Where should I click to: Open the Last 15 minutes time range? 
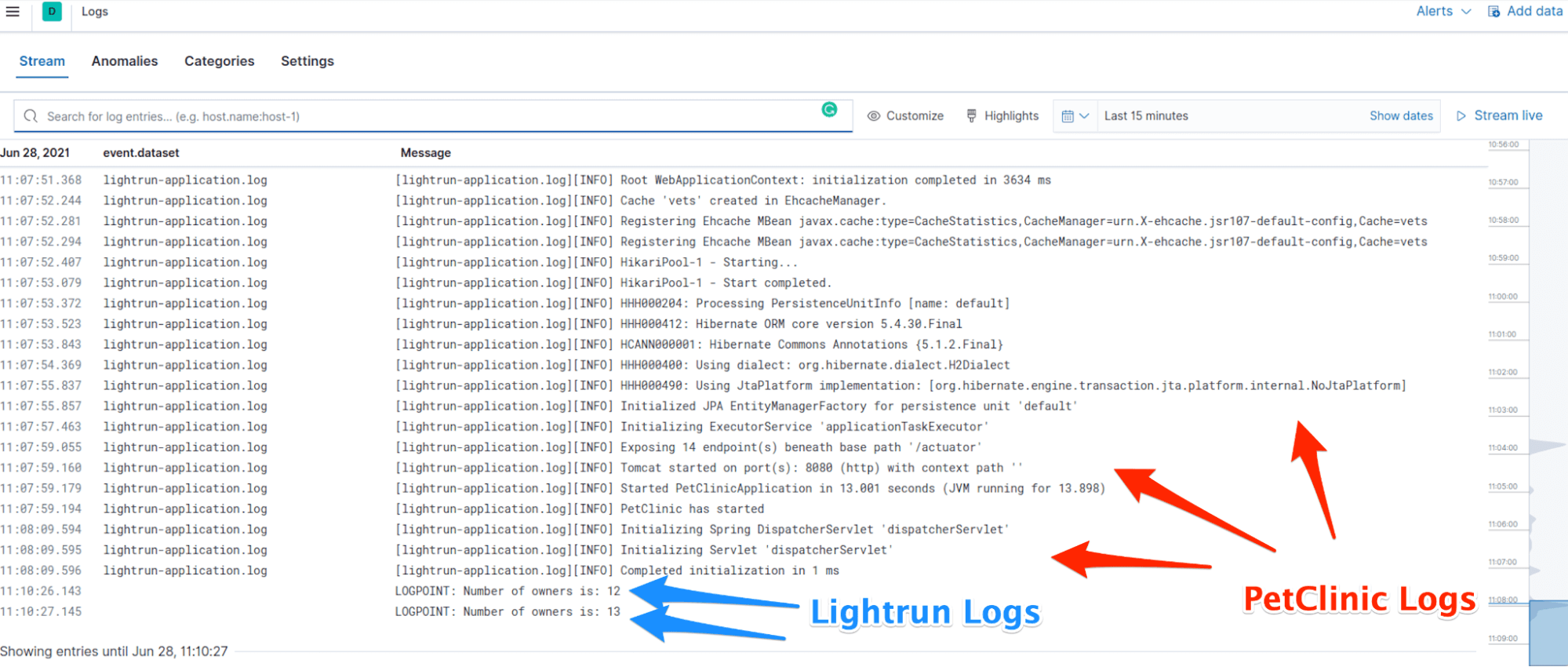[x=1146, y=116]
